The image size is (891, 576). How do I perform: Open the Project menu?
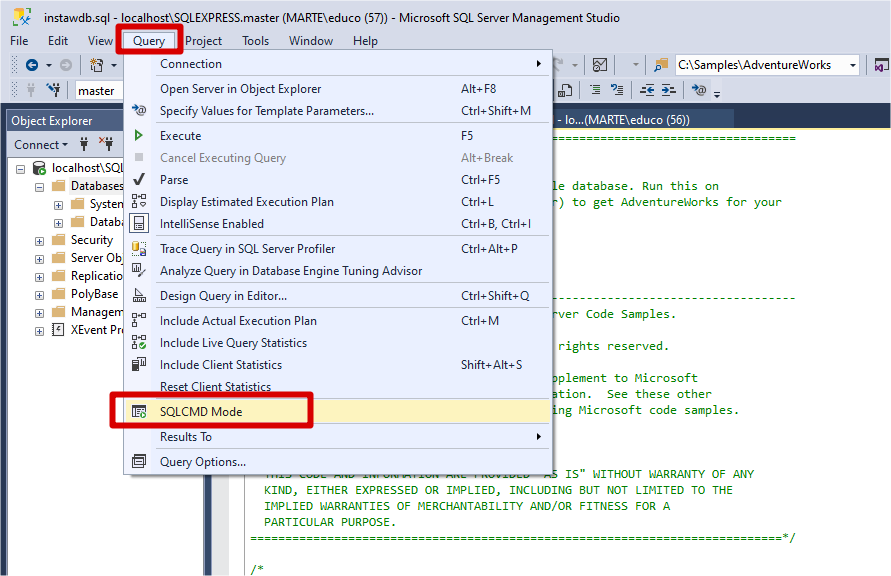[x=203, y=41]
